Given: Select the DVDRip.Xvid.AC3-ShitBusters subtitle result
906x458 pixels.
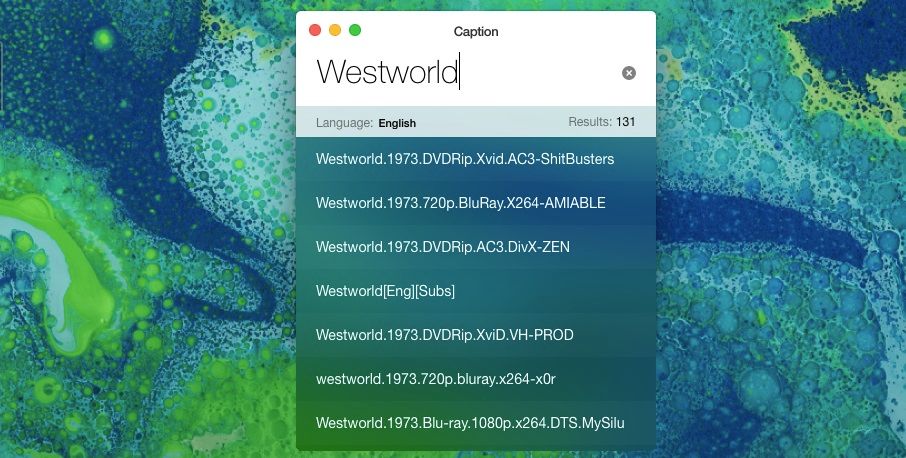Looking at the screenshot, I should (465, 159).
